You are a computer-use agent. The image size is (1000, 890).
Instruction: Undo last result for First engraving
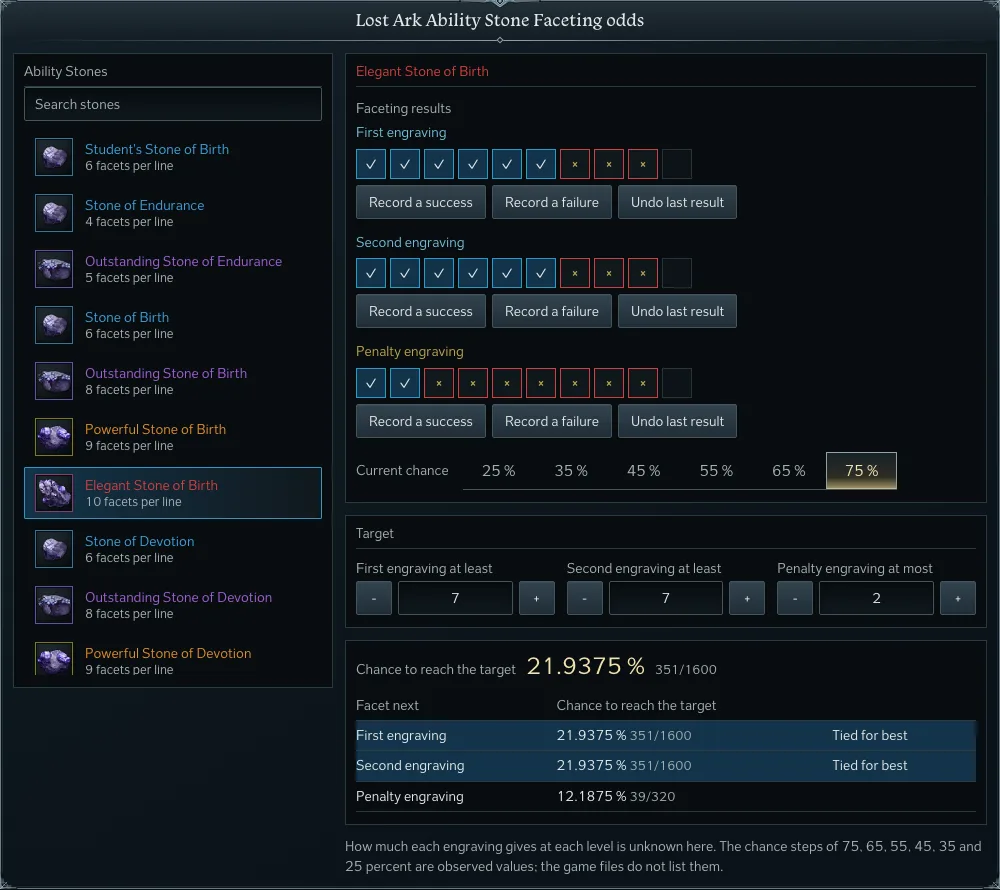point(677,202)
